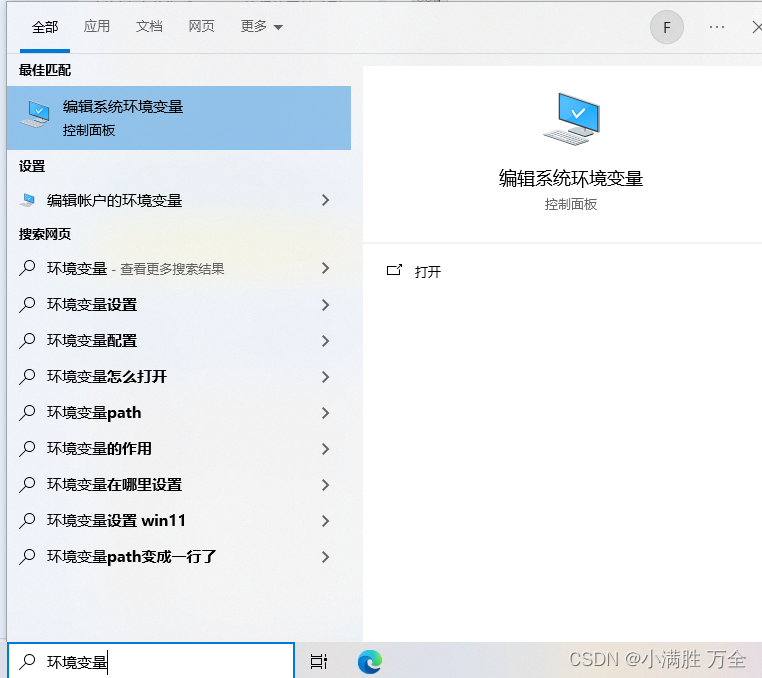Screen dimensions: 762x678
Task: Click the search icon beside 环境变量的作用
Action: point(27,449)
